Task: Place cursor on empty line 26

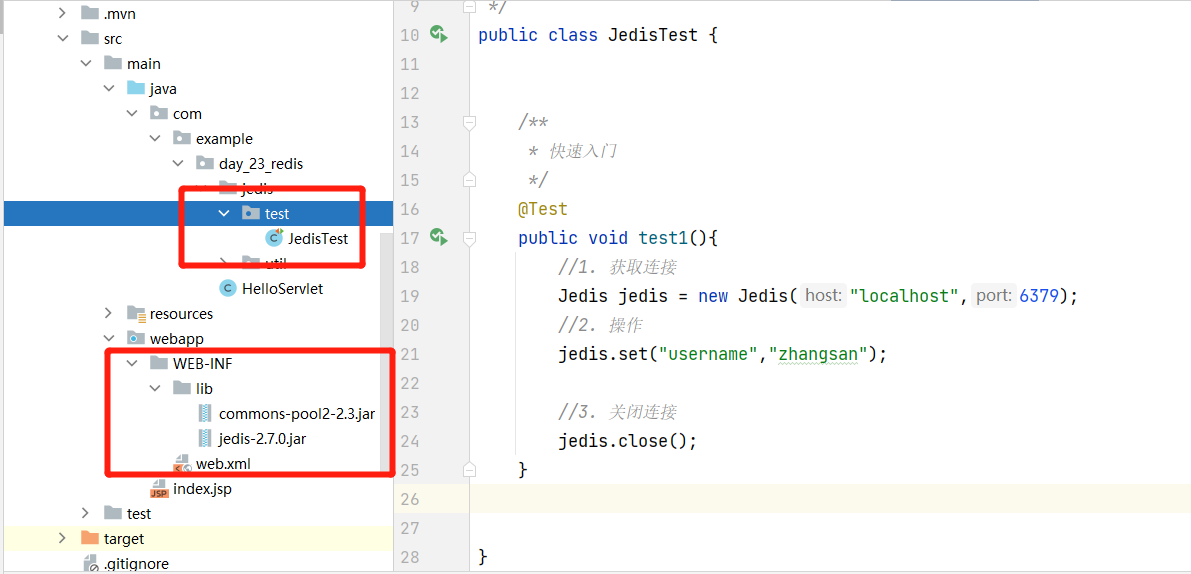Action: click(830, 499)
